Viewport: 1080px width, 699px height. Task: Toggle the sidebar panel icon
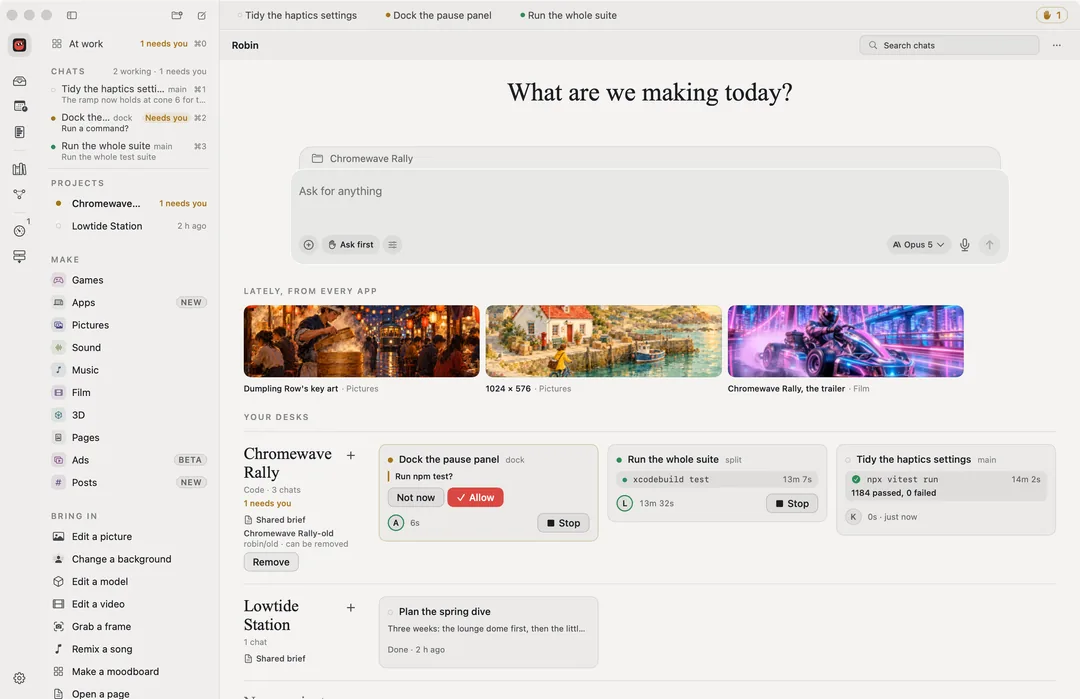(x=72, y=15)
